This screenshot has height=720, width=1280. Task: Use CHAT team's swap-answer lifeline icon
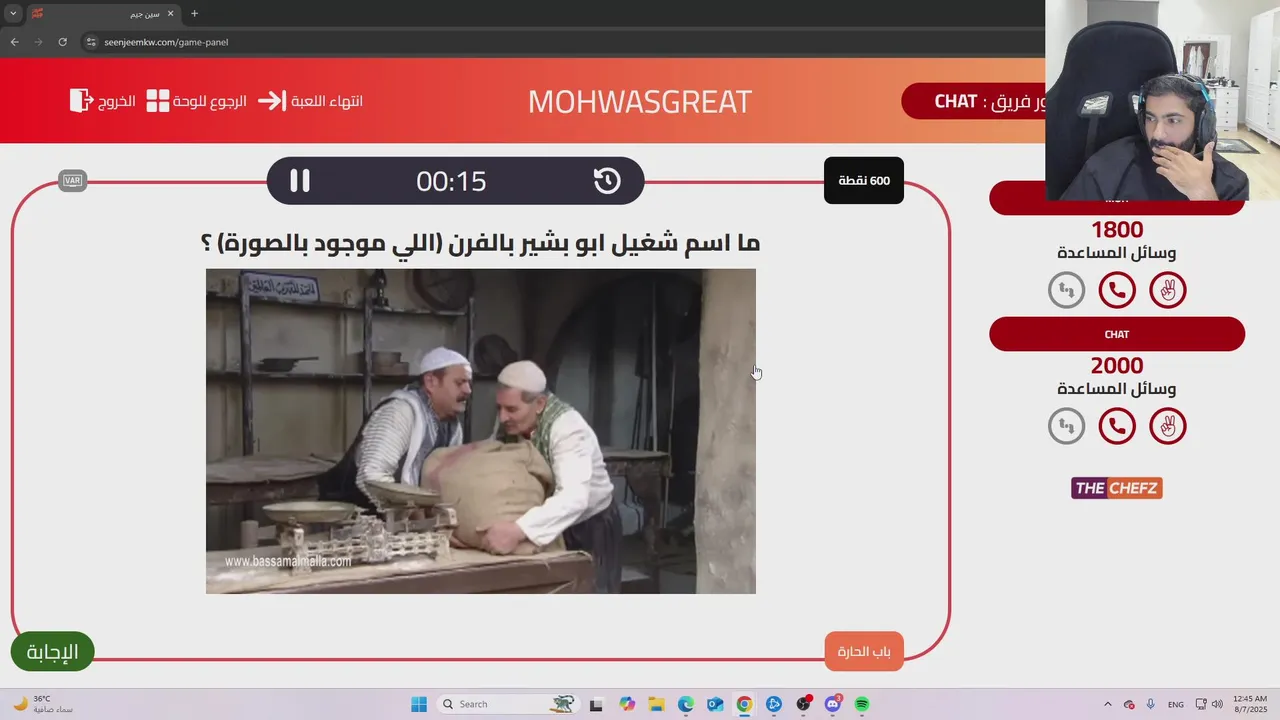[1066, 426]
